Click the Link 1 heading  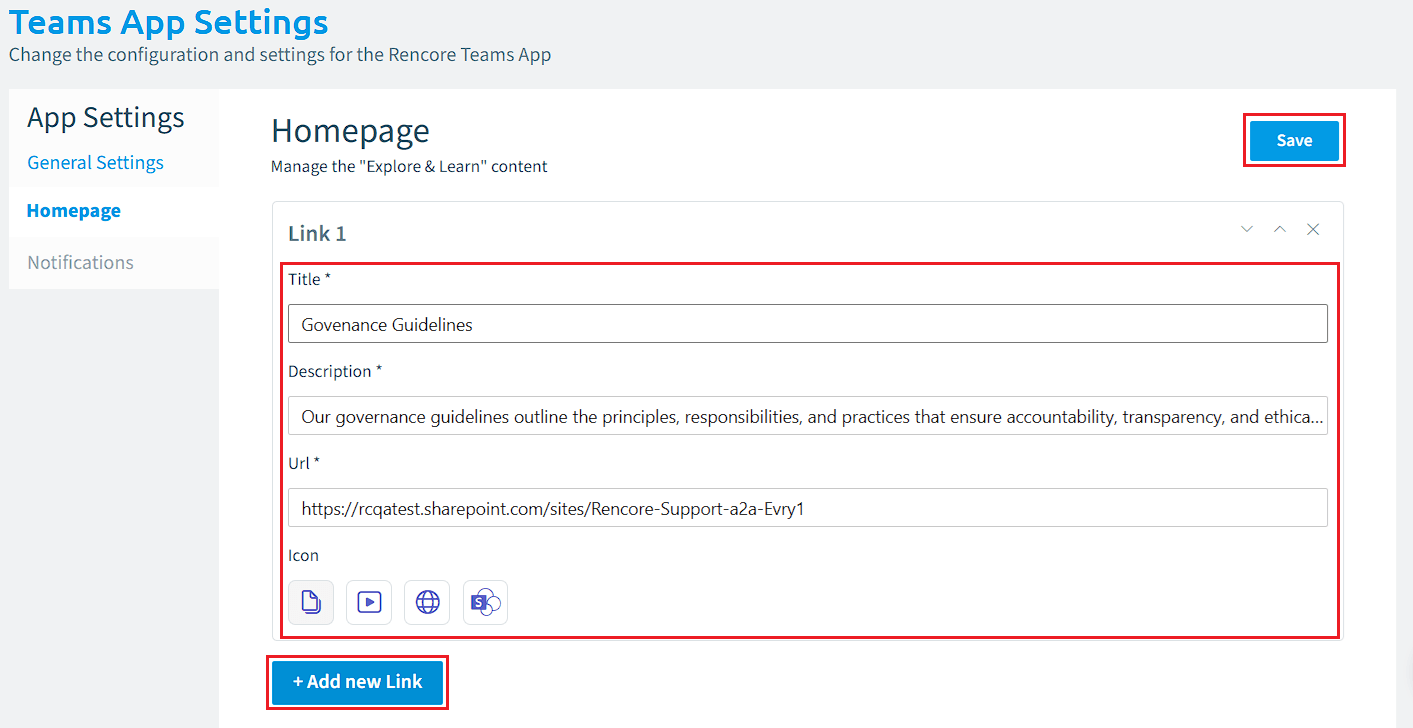click(317, 234)
